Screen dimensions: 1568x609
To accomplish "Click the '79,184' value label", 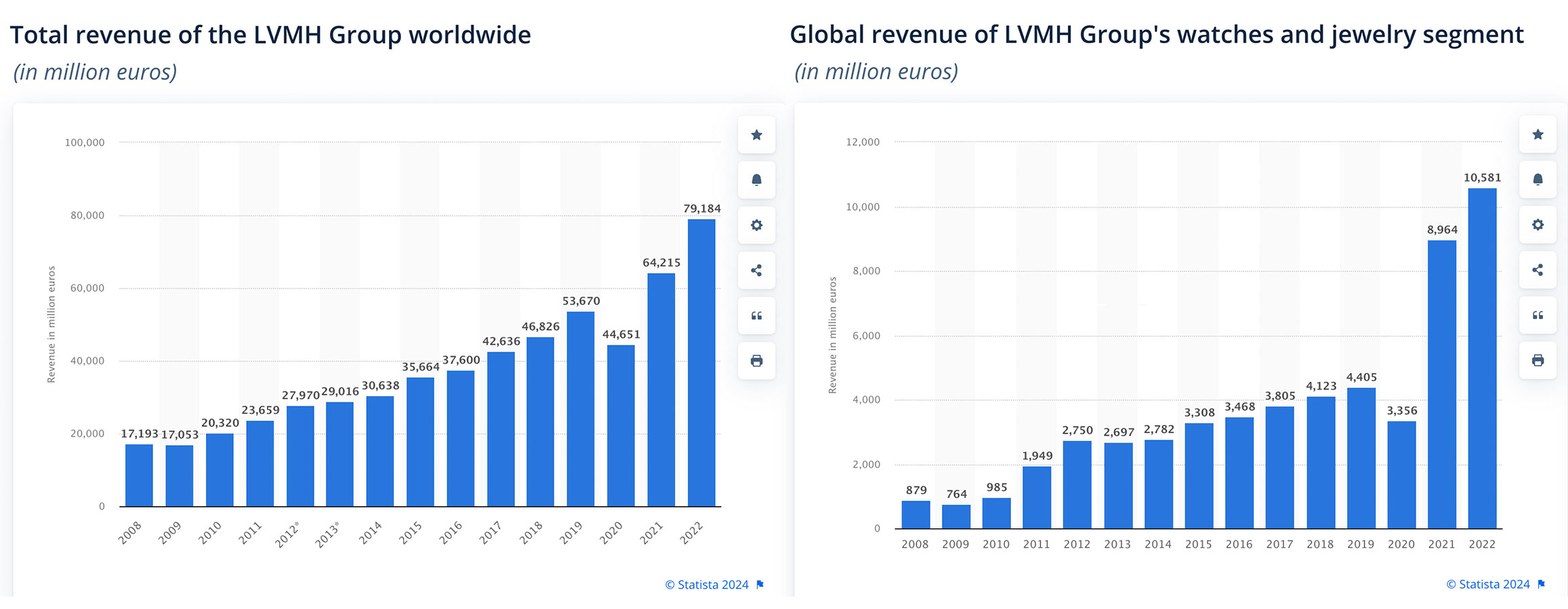I will 701,209.
